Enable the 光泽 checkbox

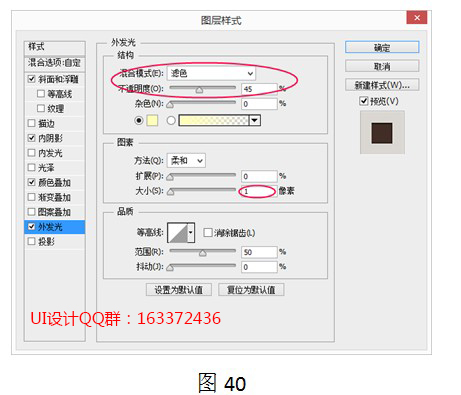coord(31,167)
